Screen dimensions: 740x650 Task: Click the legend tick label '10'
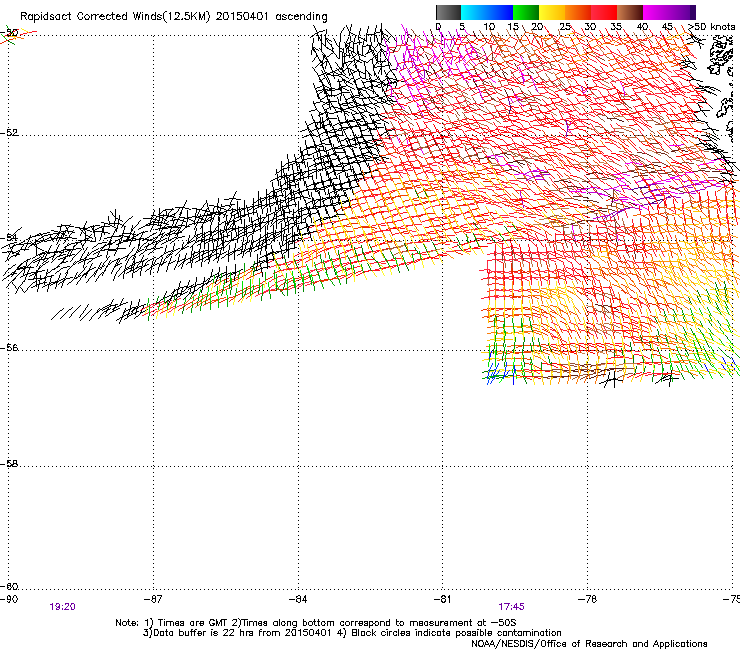pyautogui.click(x=489, y=27)
